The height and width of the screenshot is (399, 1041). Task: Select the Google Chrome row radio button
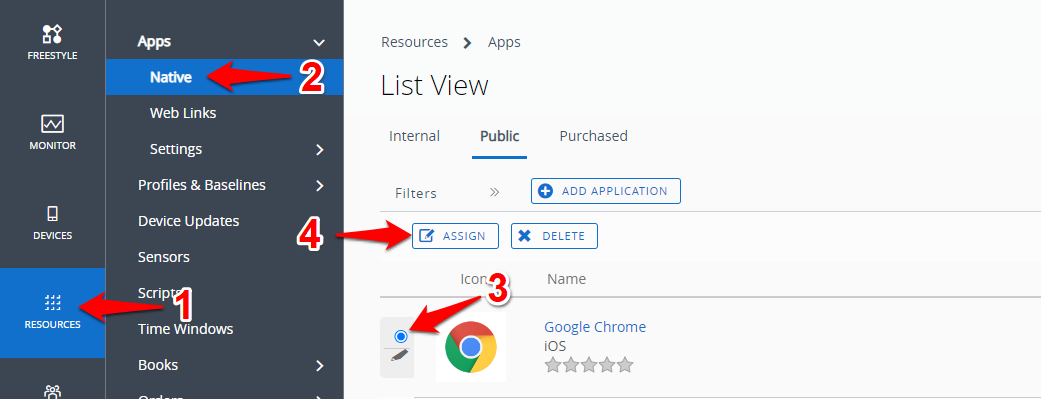point(400,337)
